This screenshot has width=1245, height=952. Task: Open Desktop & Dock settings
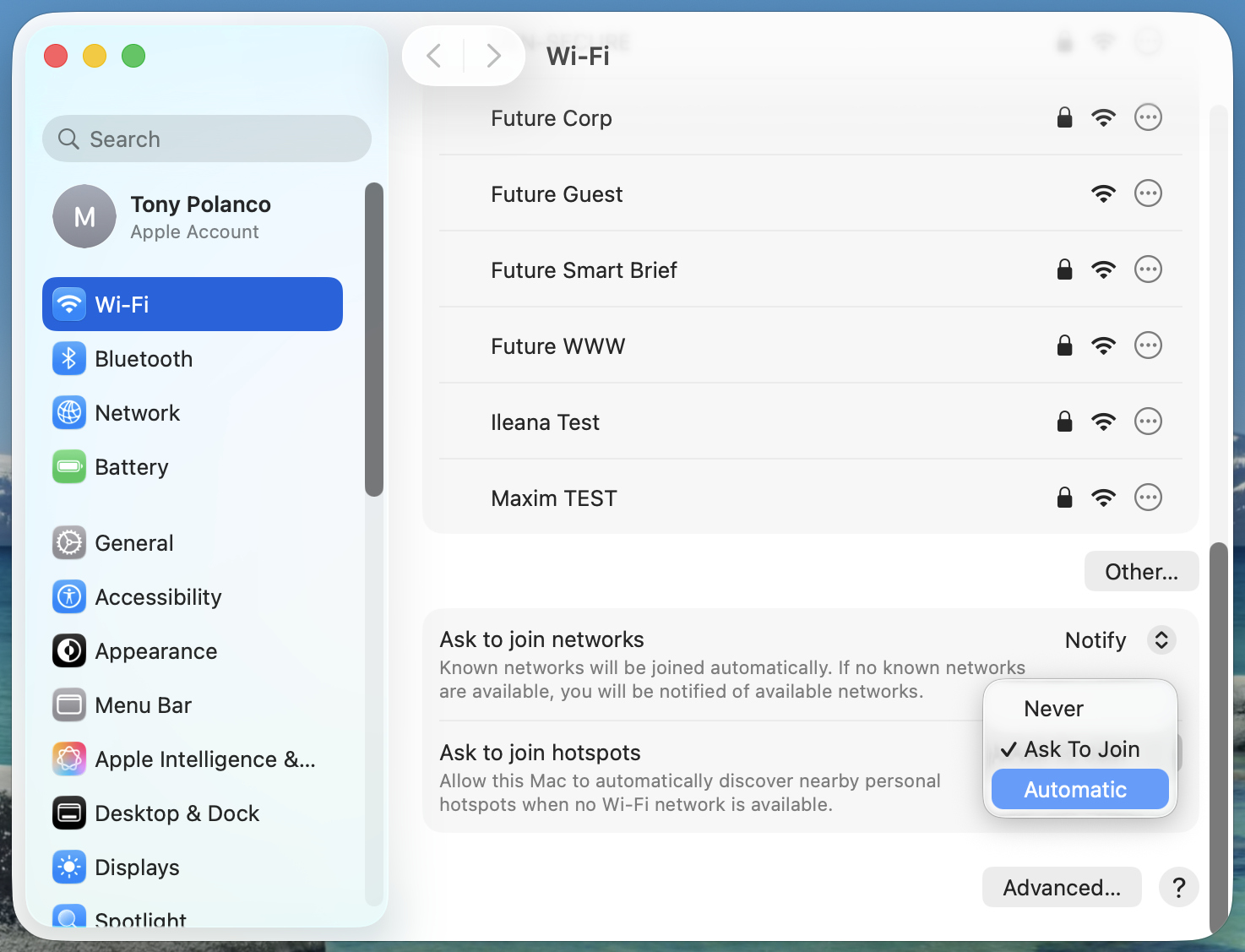[x=177, y=813]
